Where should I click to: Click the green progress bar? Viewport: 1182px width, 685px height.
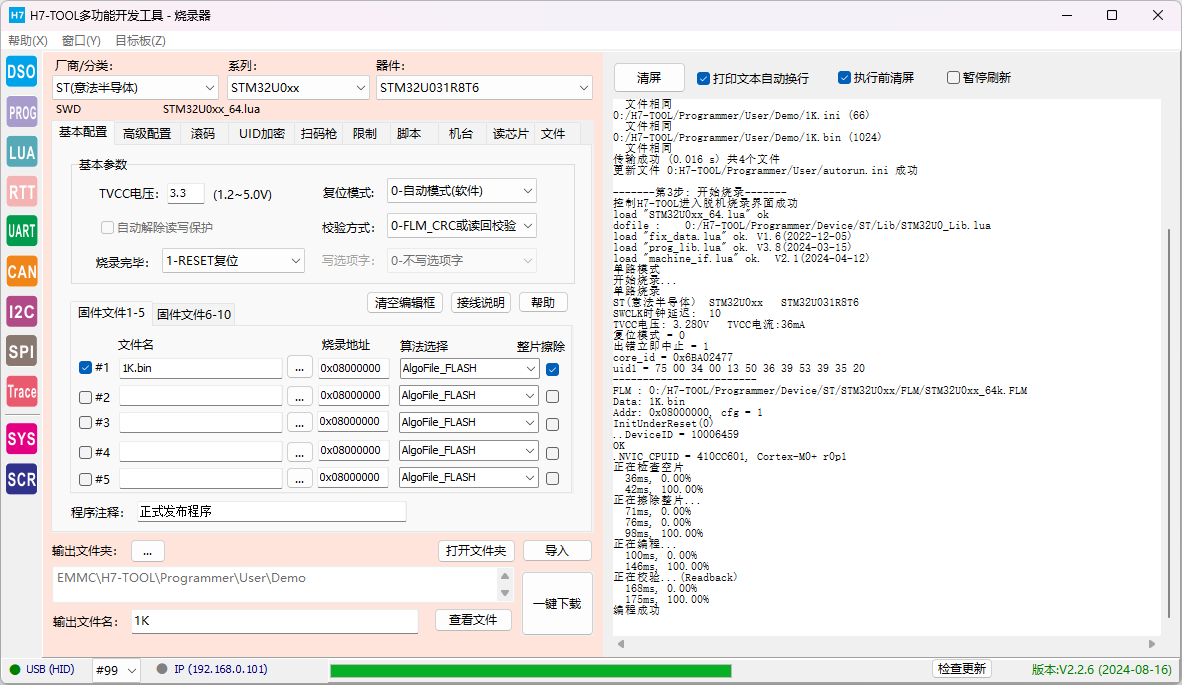pos(531,671)
